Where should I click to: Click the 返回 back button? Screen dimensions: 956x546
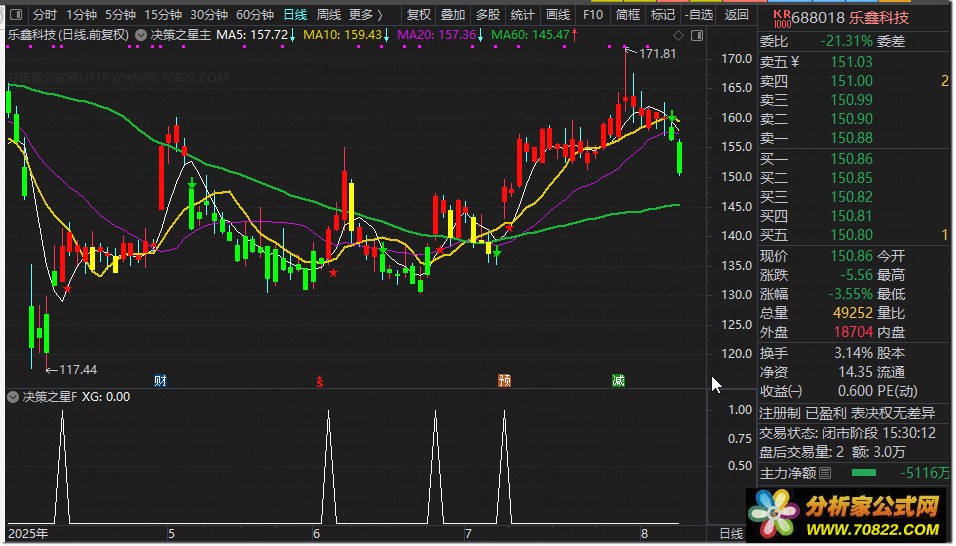coord(737,14)
